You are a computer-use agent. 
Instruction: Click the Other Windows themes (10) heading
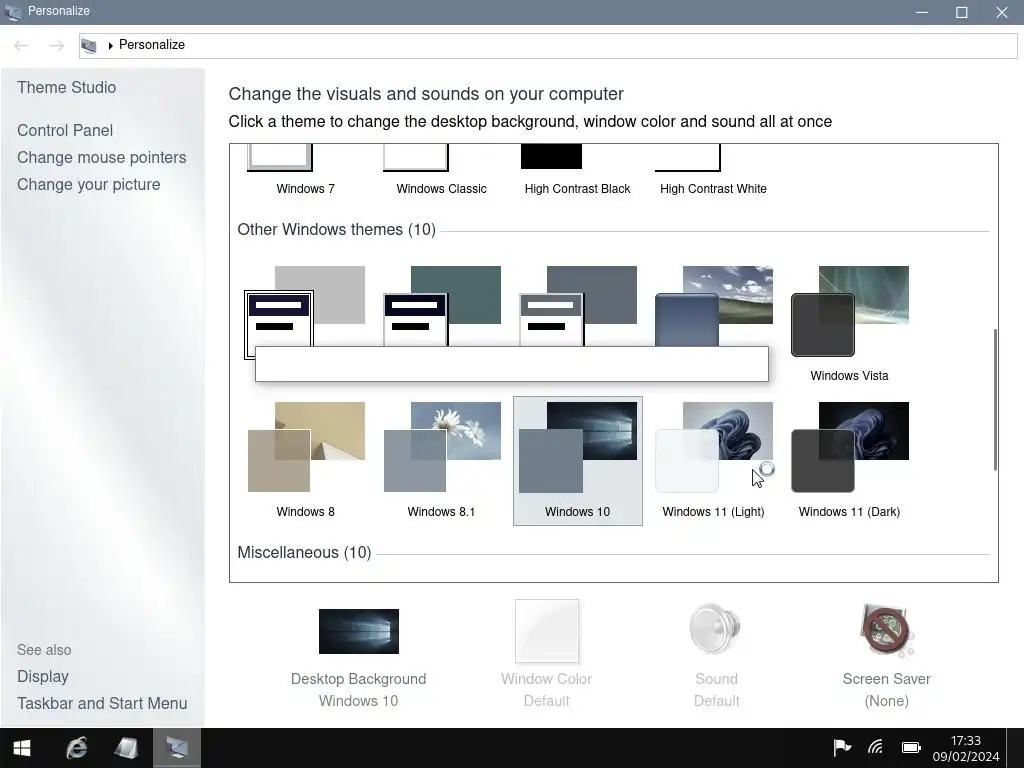click(336, 230)
